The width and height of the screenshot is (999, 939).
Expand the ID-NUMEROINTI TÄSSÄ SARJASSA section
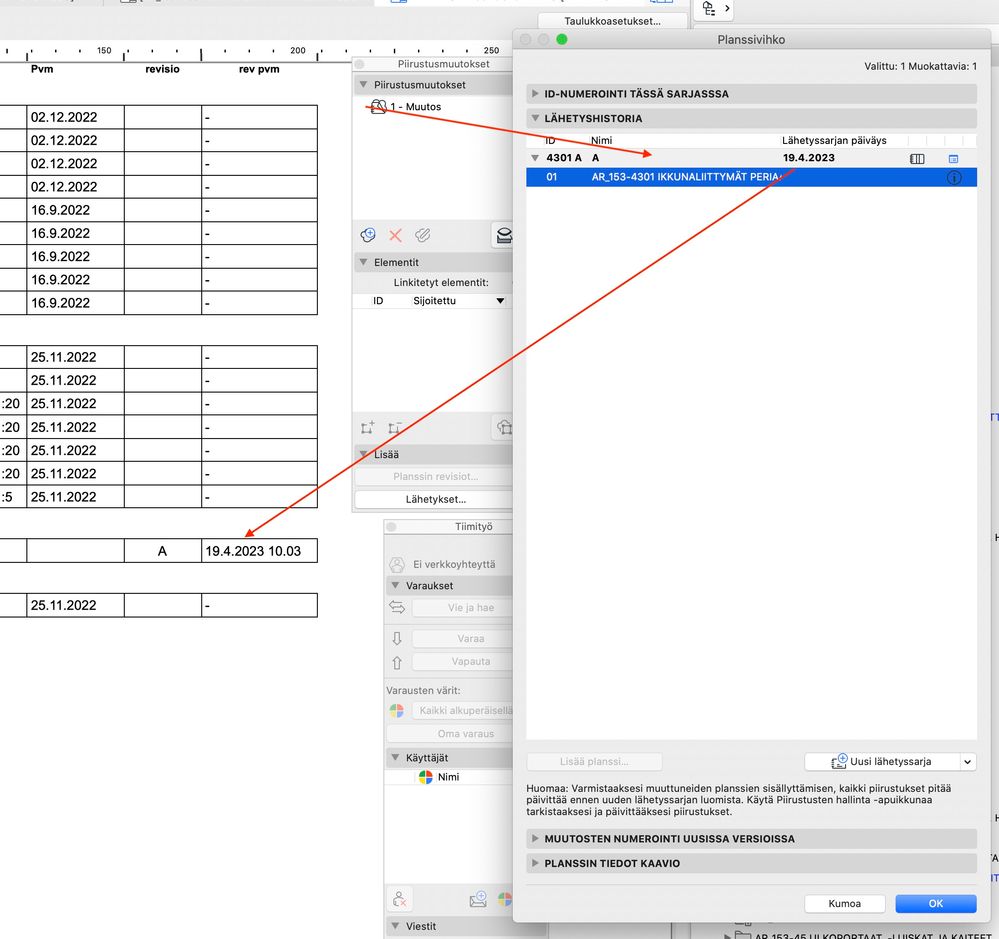tap(535, 92)
